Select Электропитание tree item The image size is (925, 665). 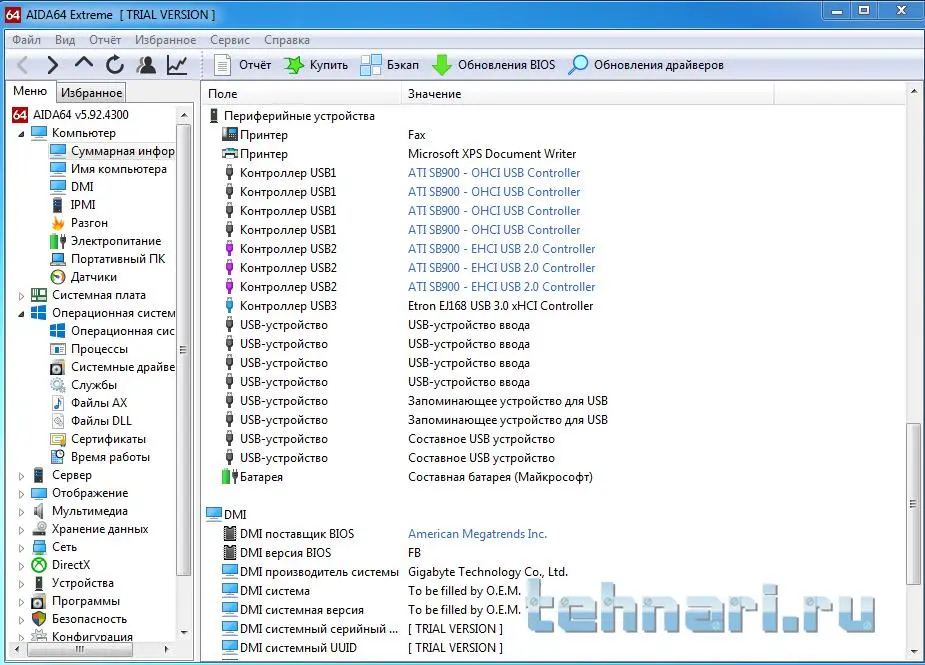[115, 241]
